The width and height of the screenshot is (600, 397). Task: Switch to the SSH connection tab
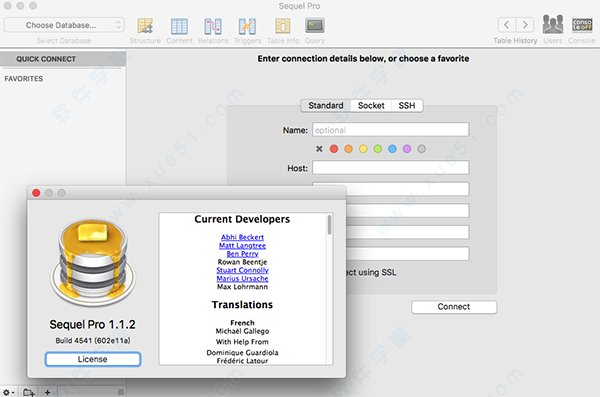coord(407,105)
